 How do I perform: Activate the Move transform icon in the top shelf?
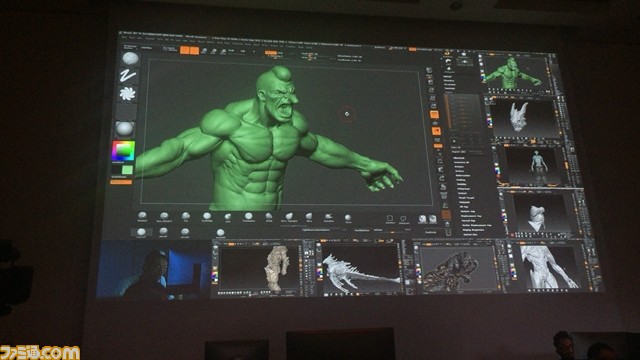coord(204,51)
